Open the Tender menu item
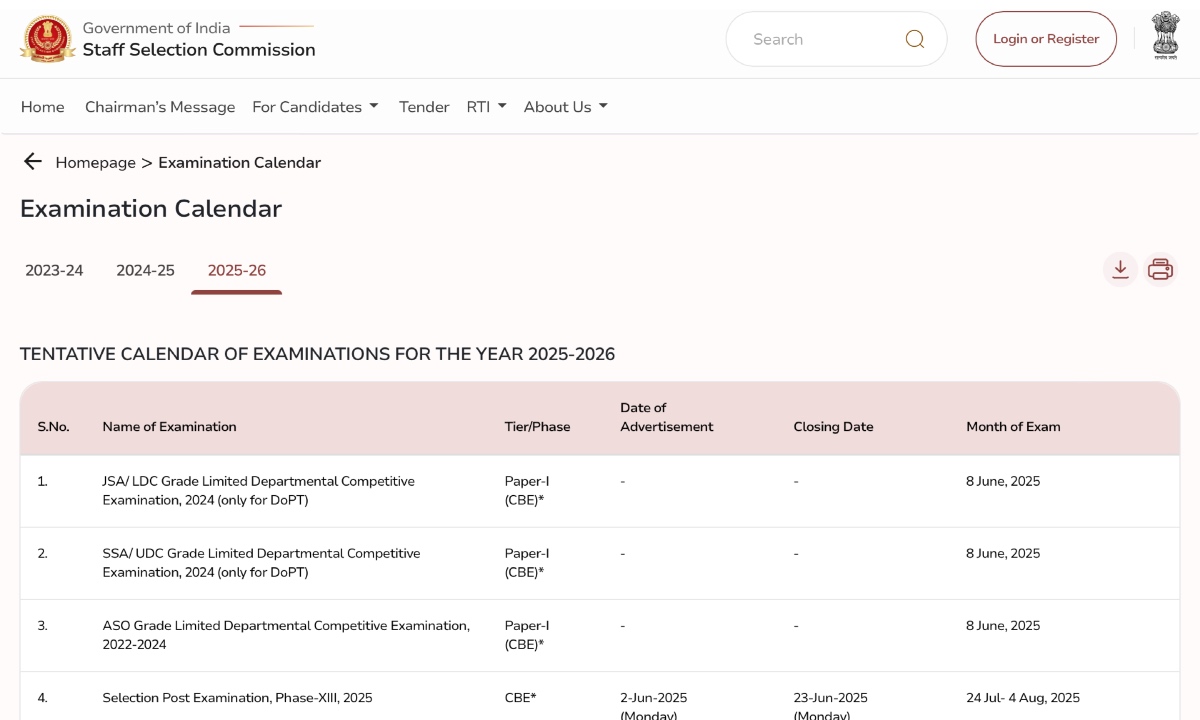The height and width of the screenshot is (720, 1200). pyautogui.click(x=424, y=106)
